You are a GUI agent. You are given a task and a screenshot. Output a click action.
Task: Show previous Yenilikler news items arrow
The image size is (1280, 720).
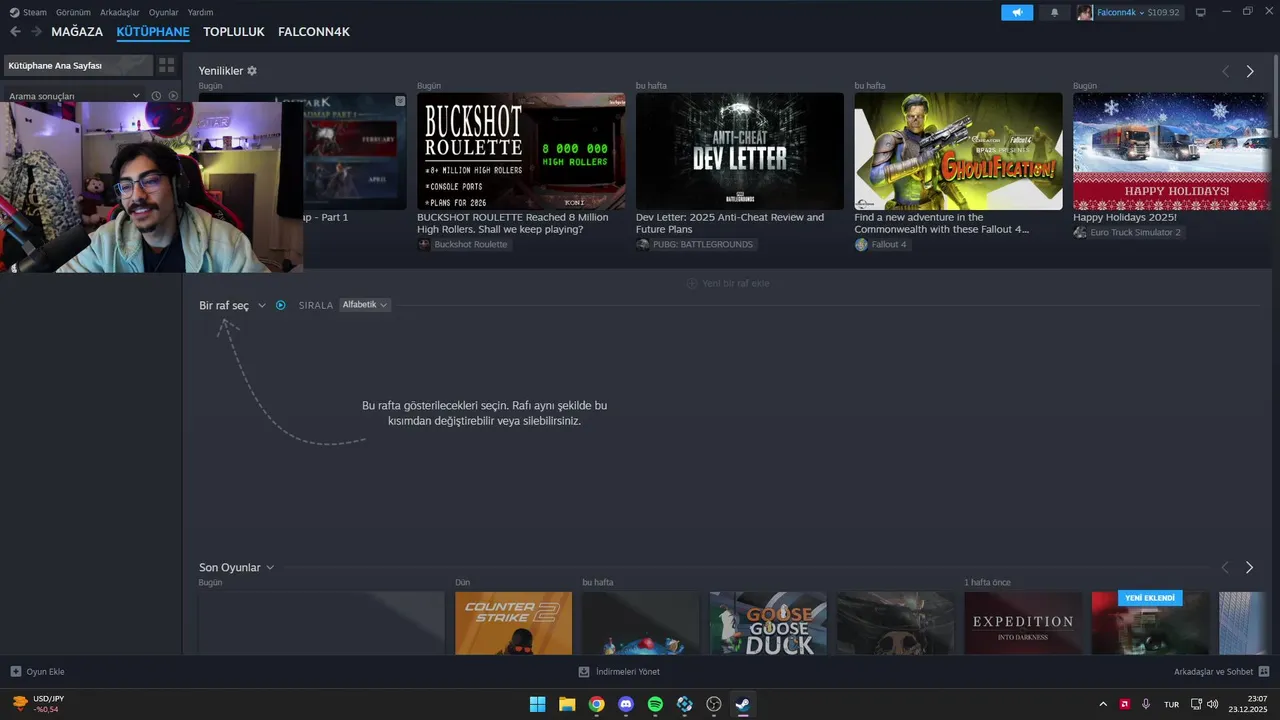1225,71
